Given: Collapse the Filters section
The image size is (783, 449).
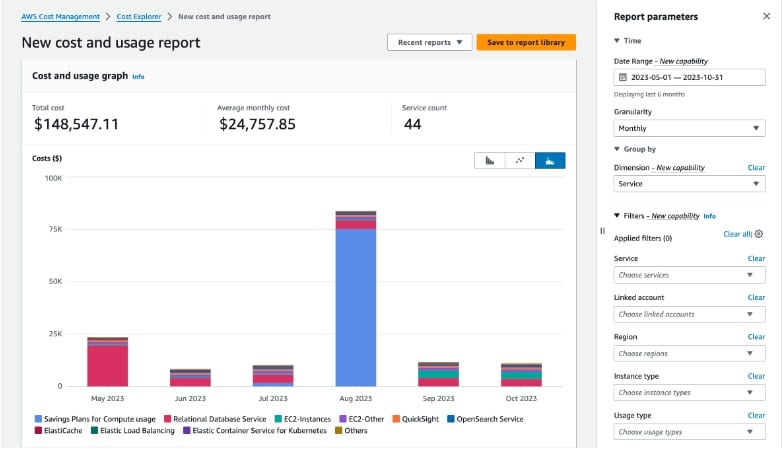Looking at the screenshot, I should click(617, 215).
